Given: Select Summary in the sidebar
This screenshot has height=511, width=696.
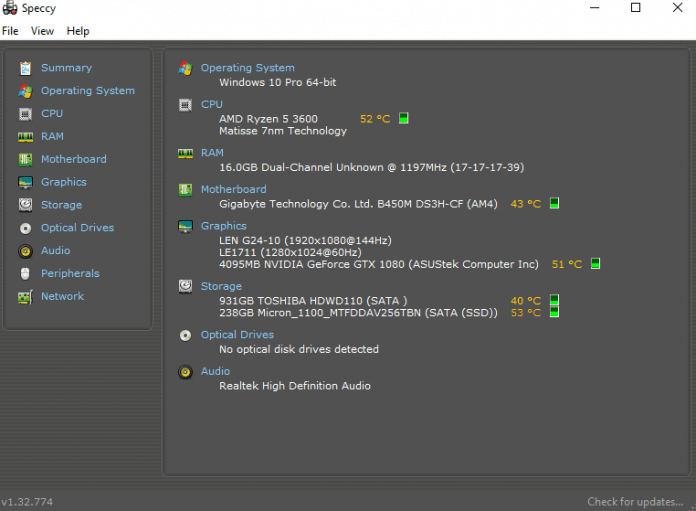Looking at the screenshot, I should point(67,68).
